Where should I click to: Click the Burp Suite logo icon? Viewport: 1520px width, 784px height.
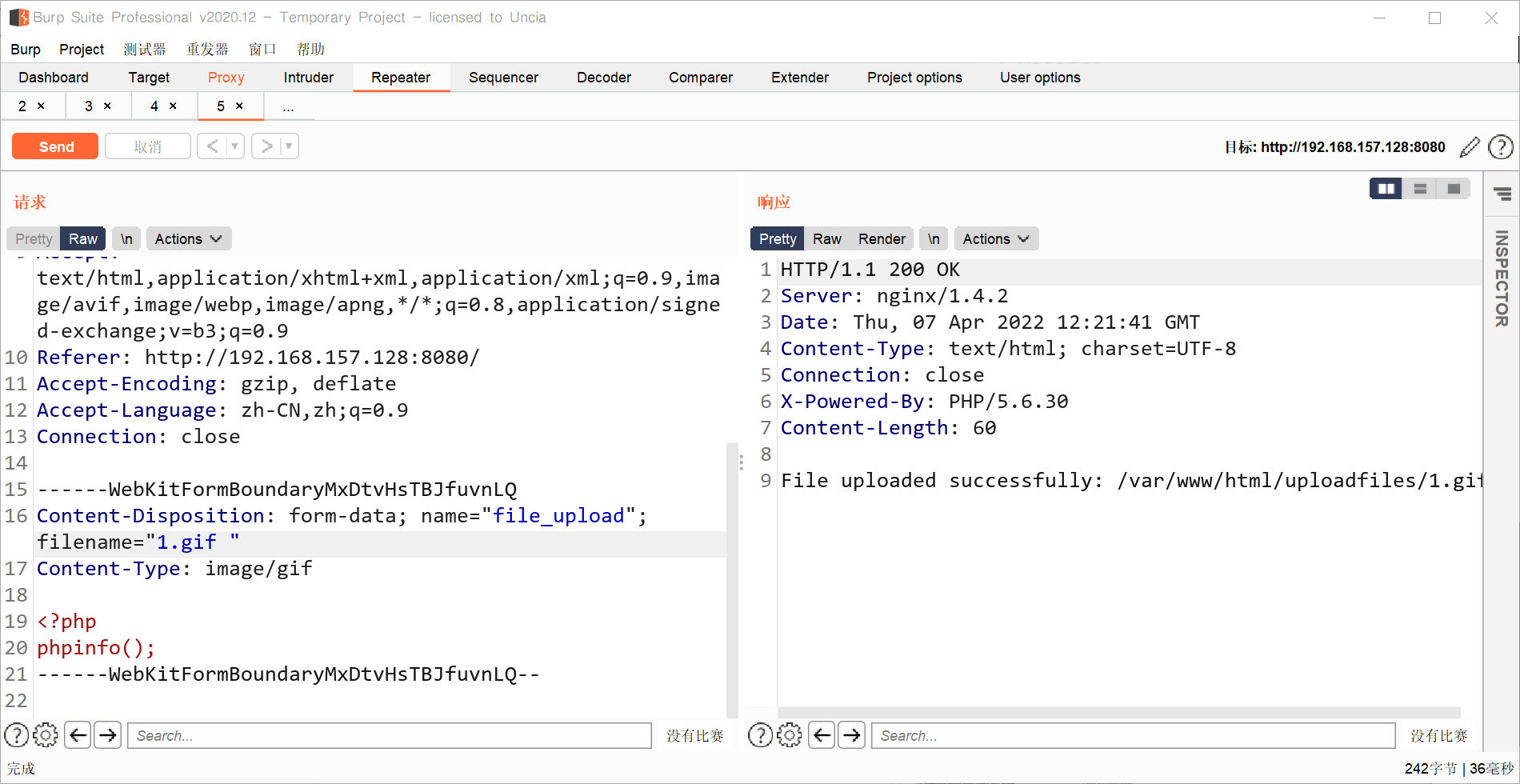18,17
